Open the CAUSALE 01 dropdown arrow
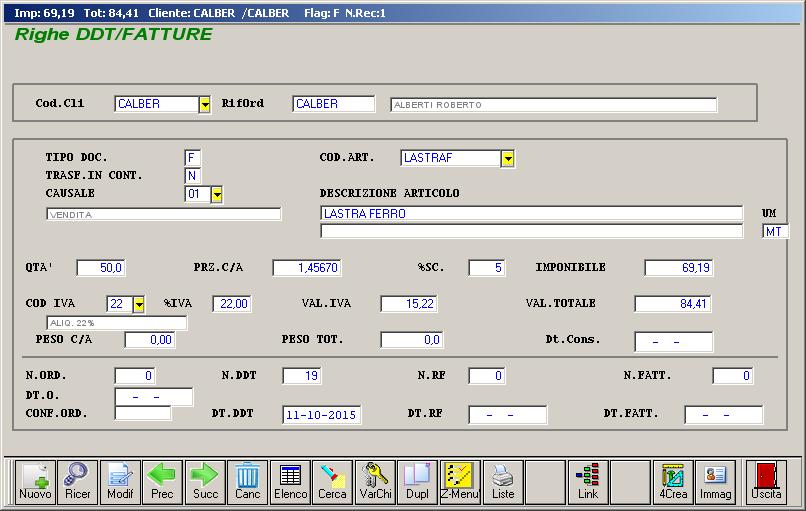Image resolution: width=806 pixels, height=511 pixels. click(216, 195)
